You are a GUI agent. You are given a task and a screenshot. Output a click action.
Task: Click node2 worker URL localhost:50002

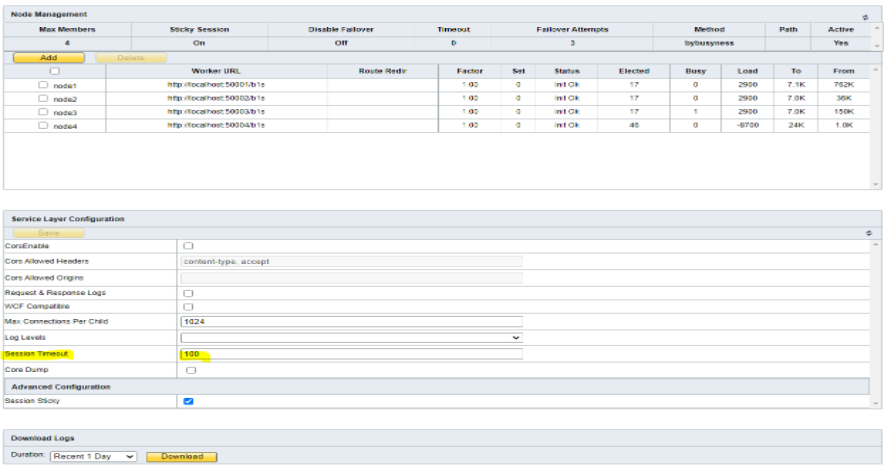(216, 98)
